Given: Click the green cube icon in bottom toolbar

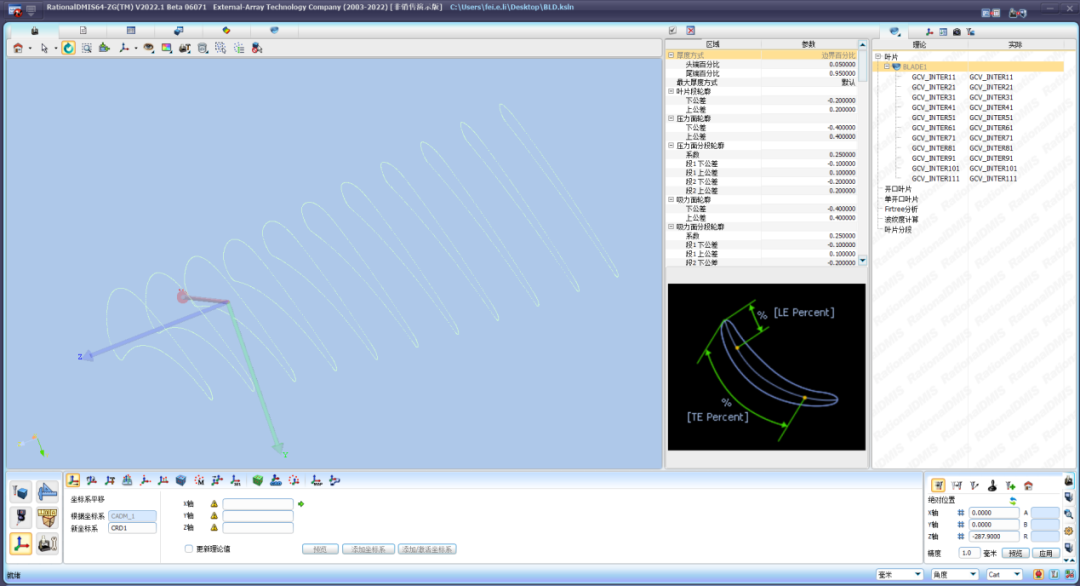Looking at the screenshot, I should [x=257, y=481].
